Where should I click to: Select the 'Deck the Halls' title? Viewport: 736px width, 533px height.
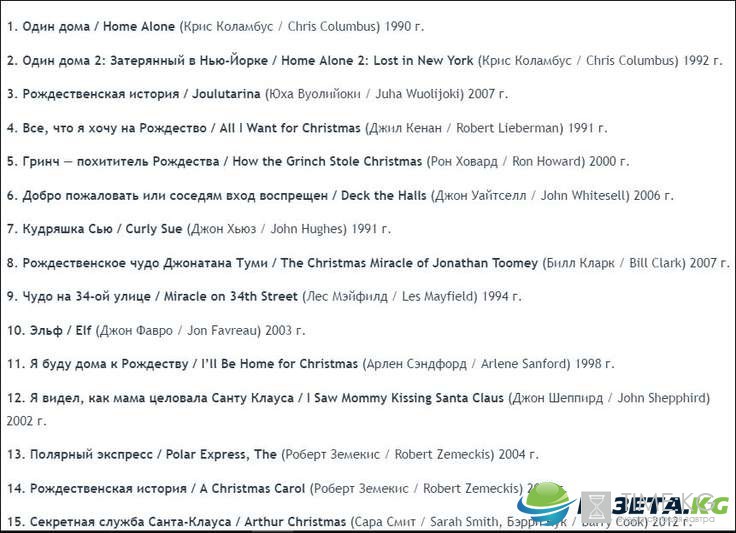[x=383, y=195]
